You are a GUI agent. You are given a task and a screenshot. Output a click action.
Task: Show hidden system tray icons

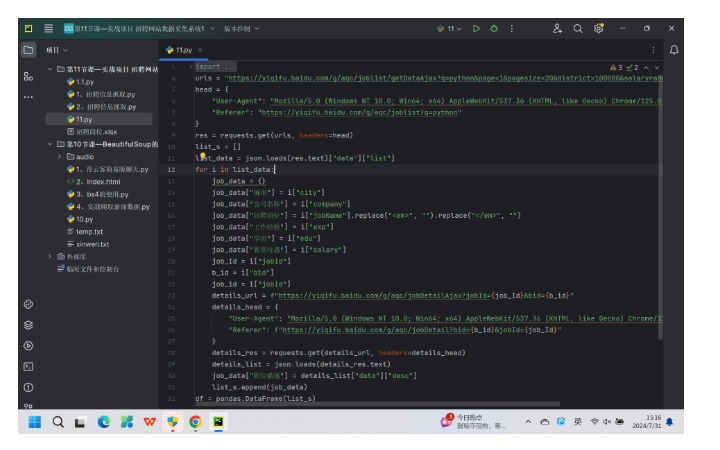tap(528, 422)
